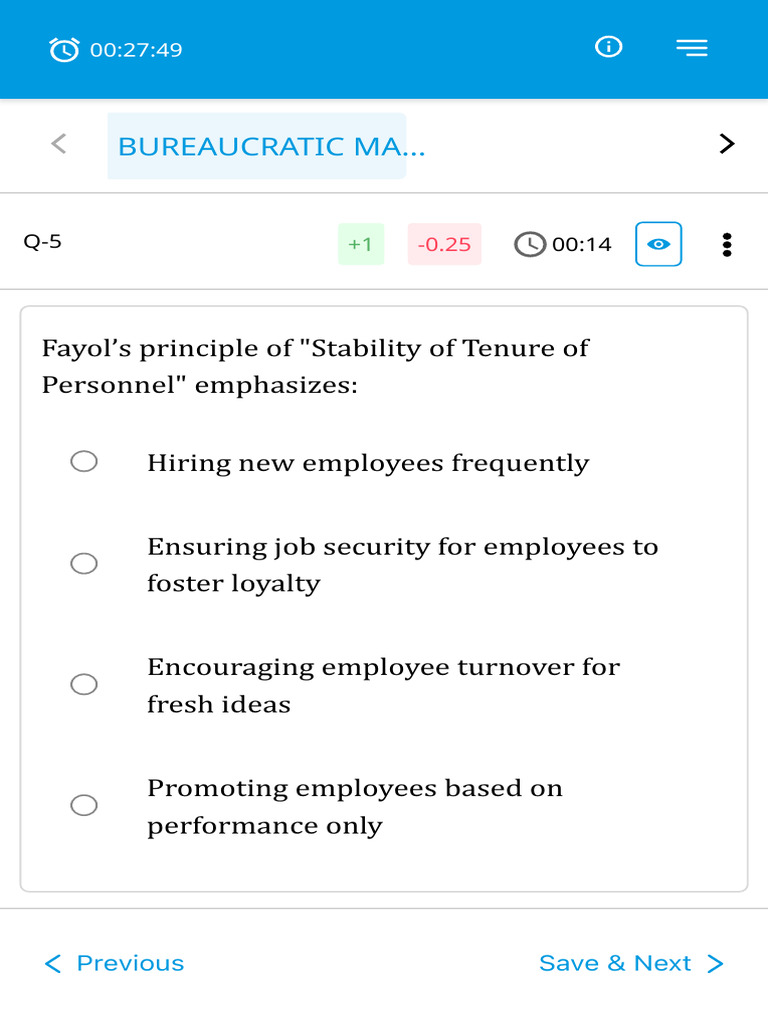768x1024 pixels.
Task: Click the Q-5 question number label
Action: pos(42,242)
